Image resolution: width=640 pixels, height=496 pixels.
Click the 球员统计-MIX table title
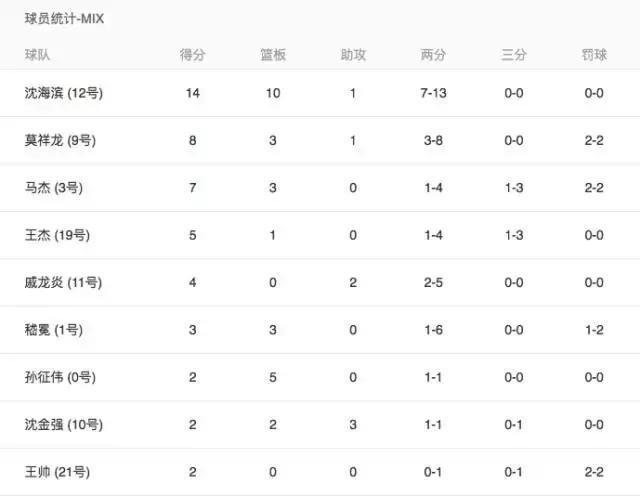[64, 20]
